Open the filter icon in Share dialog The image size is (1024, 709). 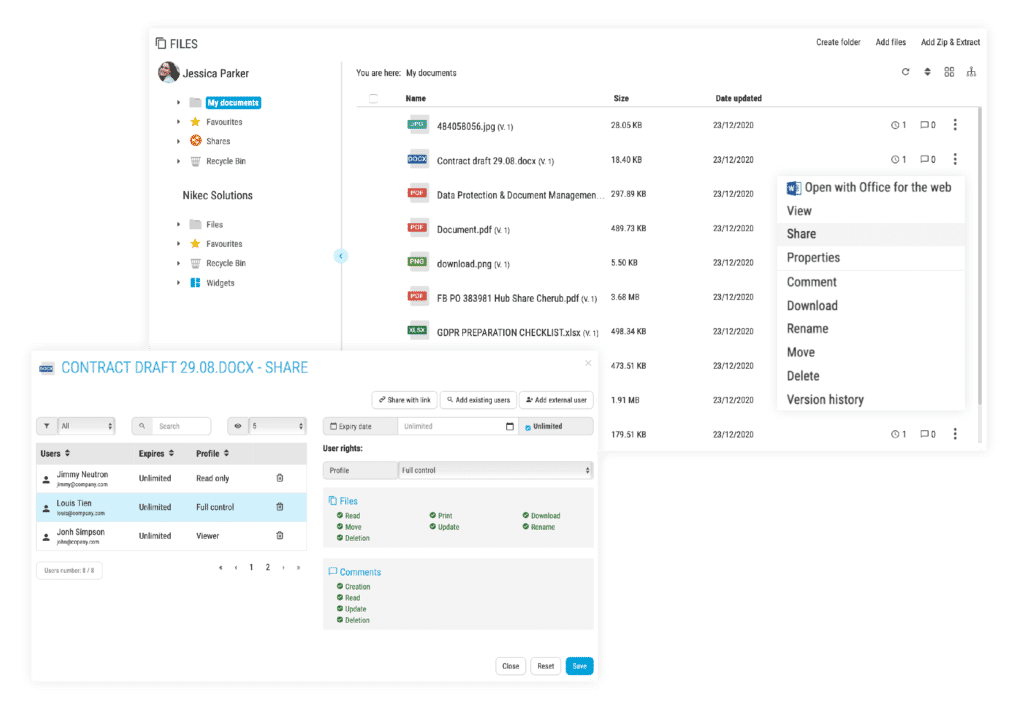tap(46, 425)
